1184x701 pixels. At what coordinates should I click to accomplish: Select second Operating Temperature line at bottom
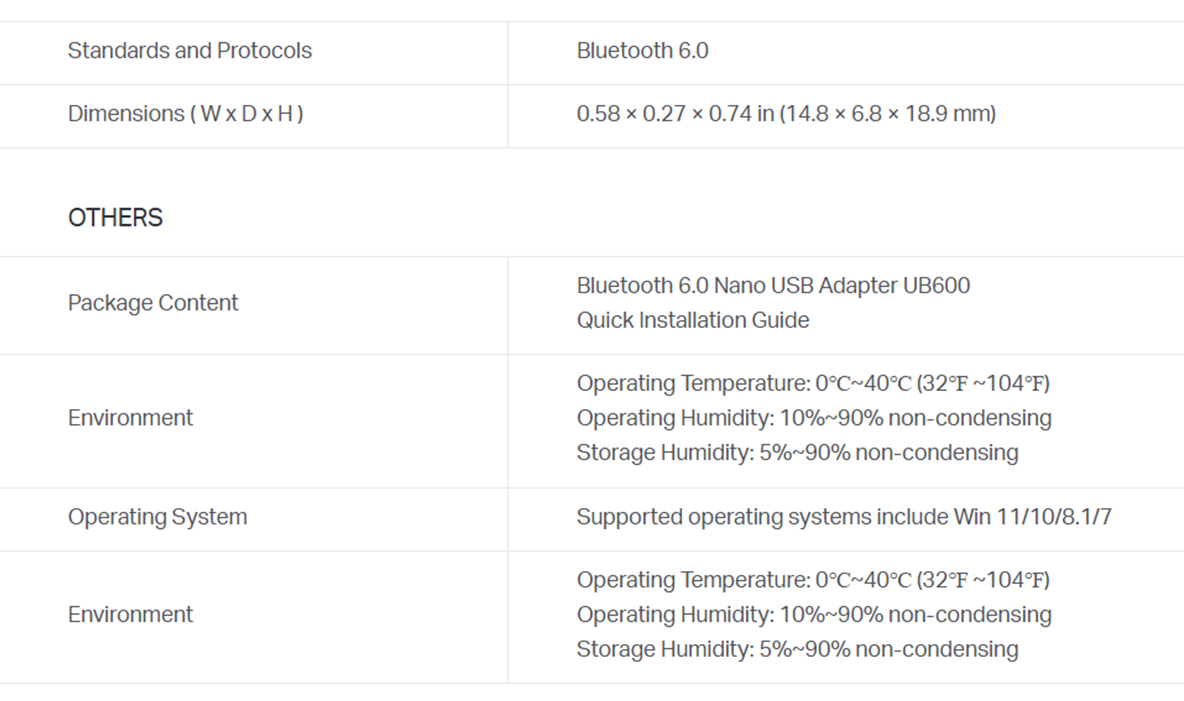tap(813, 580)
